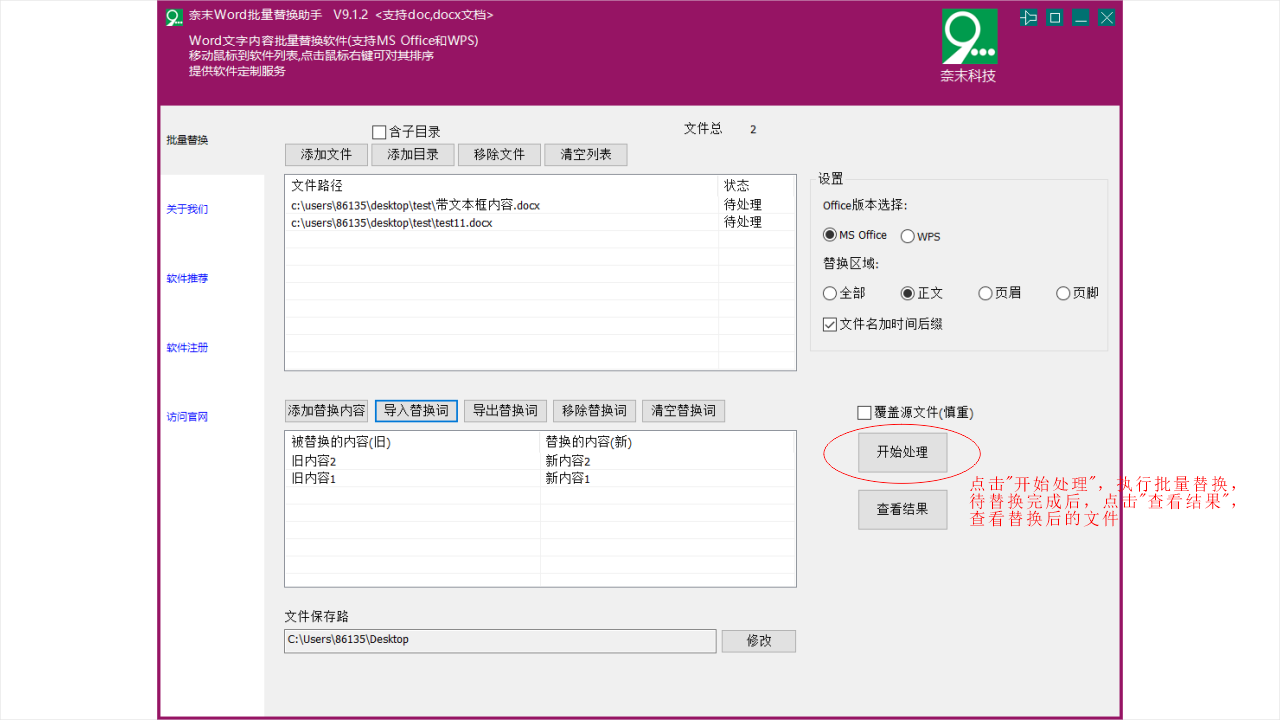This screenshot has height=720, width=1280.
Task: Uncheck 文件名加时间后缀 option
Action: (829, 323)
